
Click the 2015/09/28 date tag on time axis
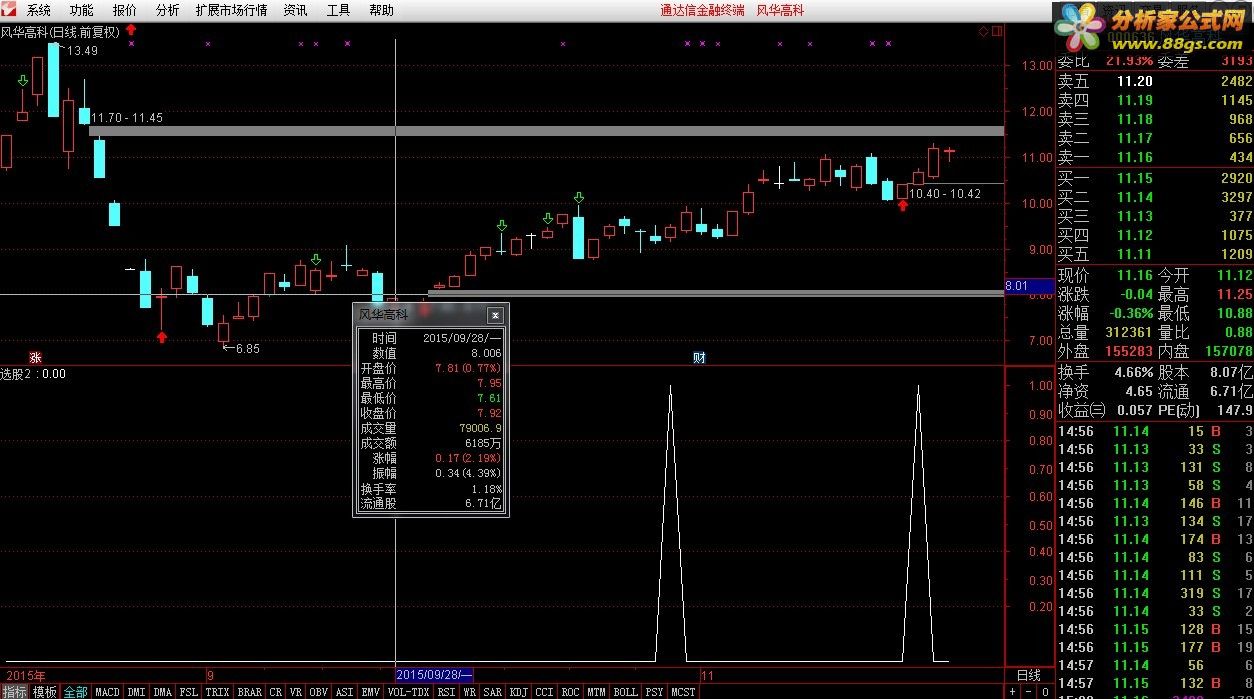point(434,676)
